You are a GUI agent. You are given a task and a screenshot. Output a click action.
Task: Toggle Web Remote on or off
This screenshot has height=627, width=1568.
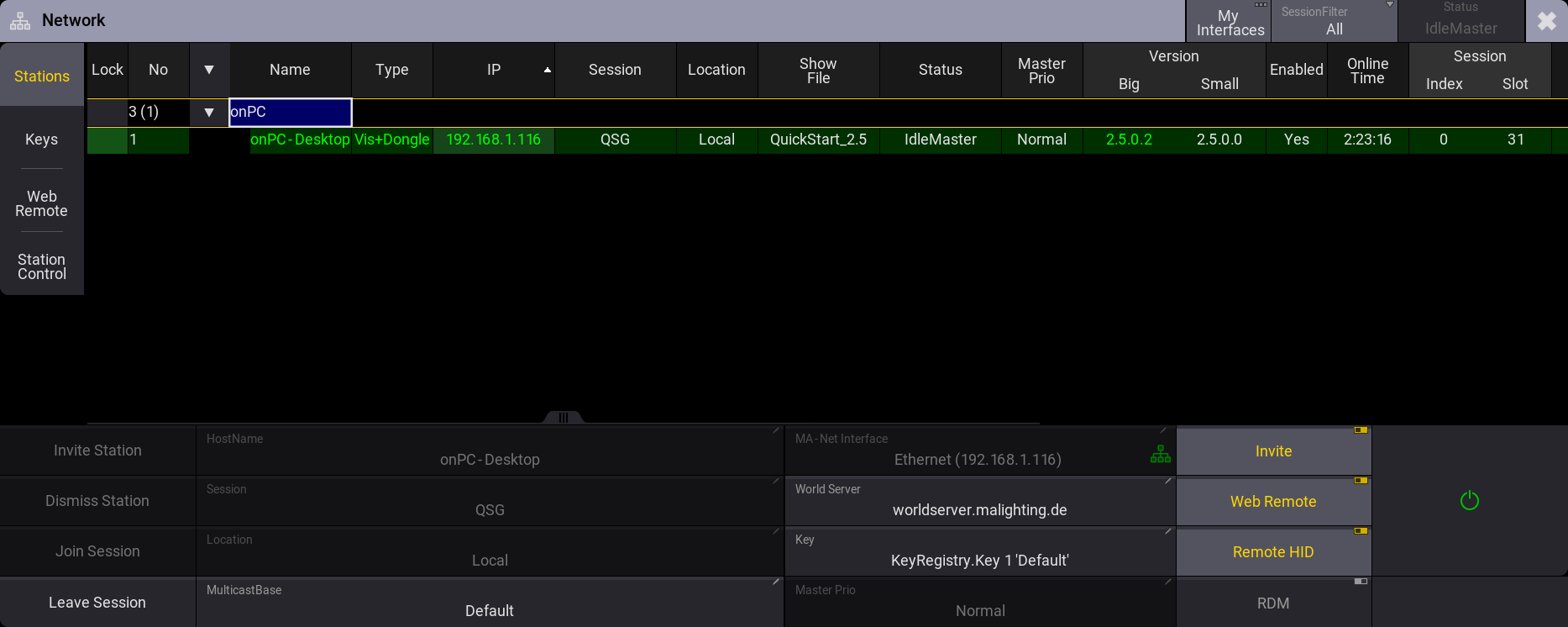[1273, 502]
